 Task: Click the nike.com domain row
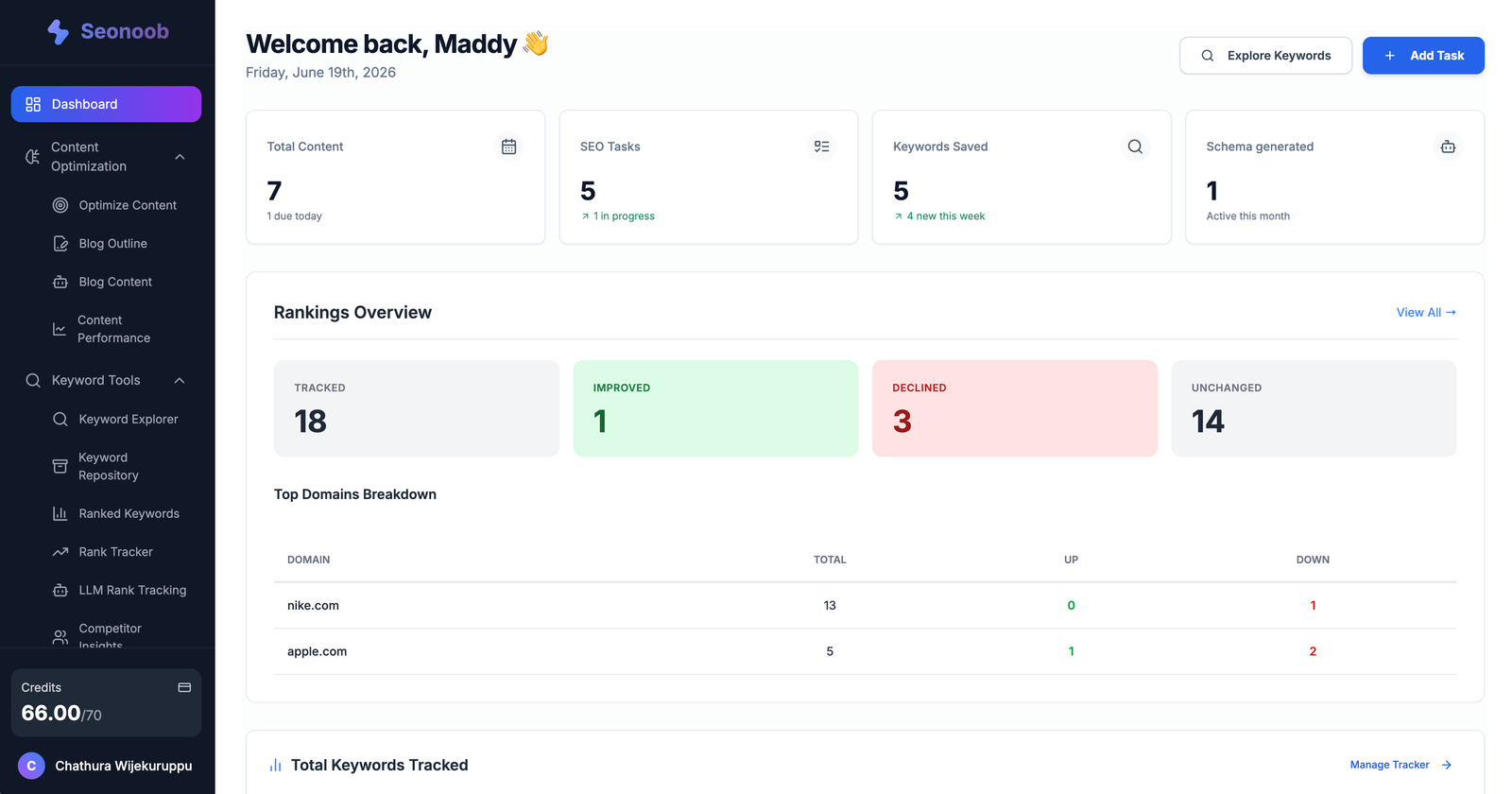tap(865, 606)
